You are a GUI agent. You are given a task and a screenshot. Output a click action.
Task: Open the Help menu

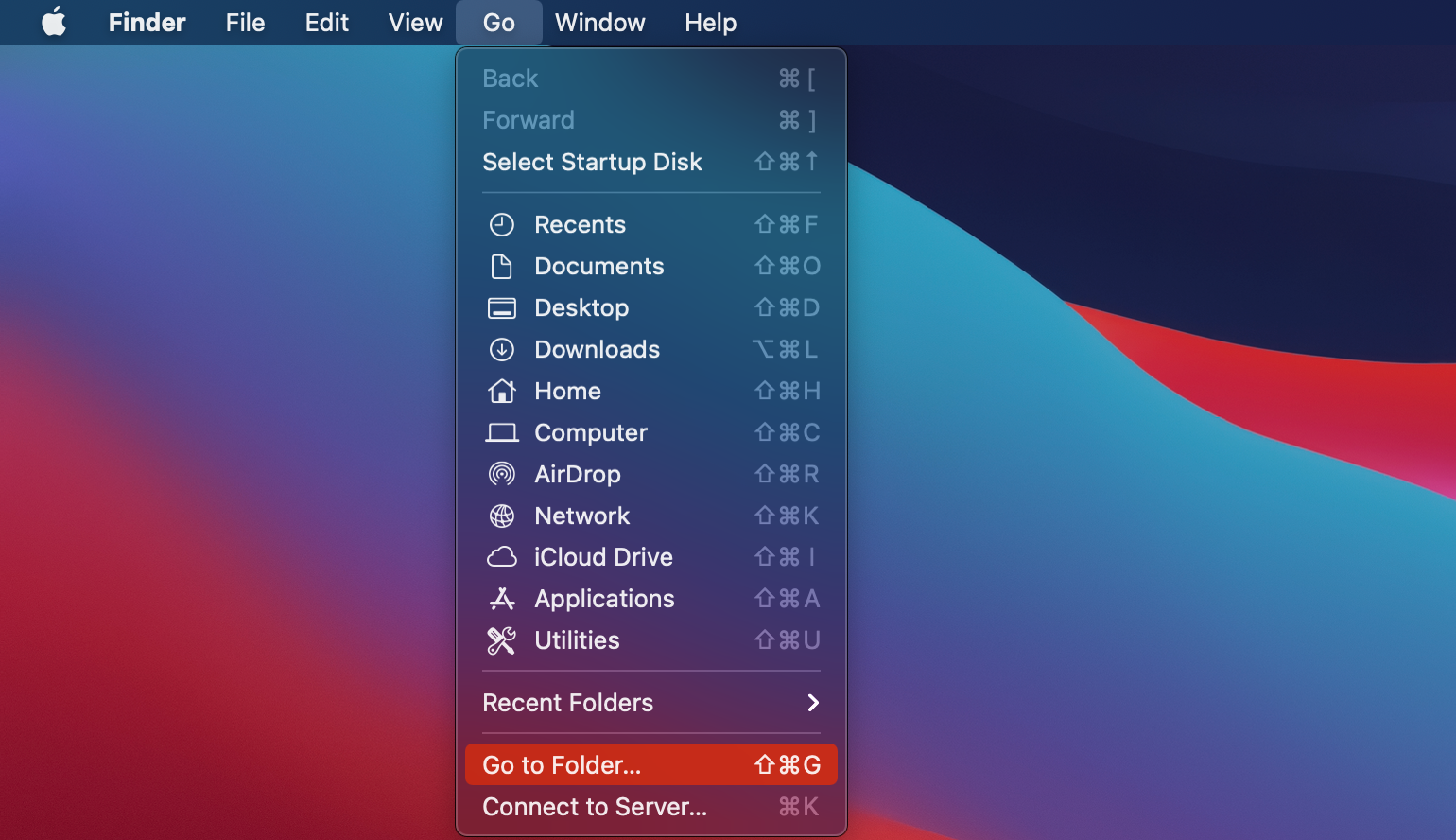tap(711, 23)
